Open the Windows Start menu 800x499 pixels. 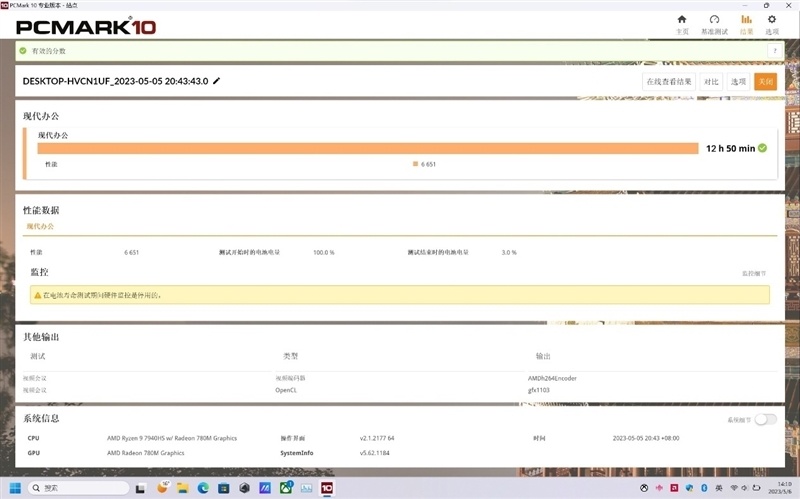15,488
